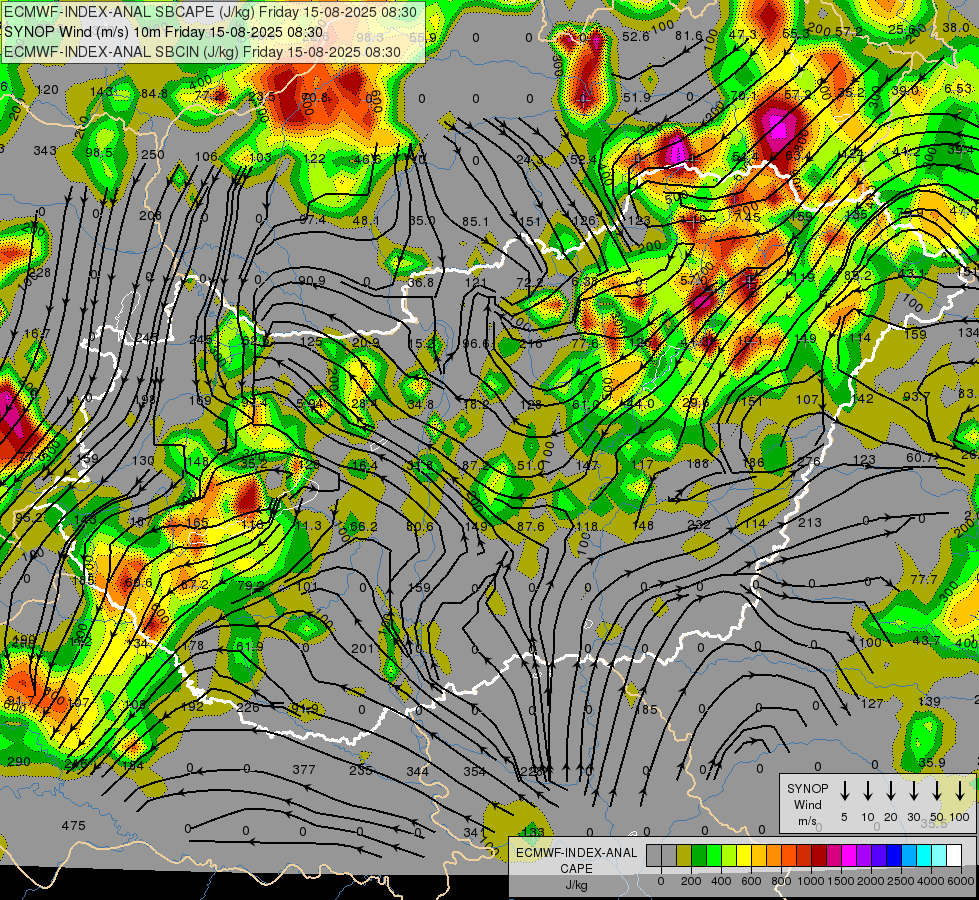The height and width of the screenshot is (900, 979).
Task: Click the map value '354'
Action: point(475,772)
